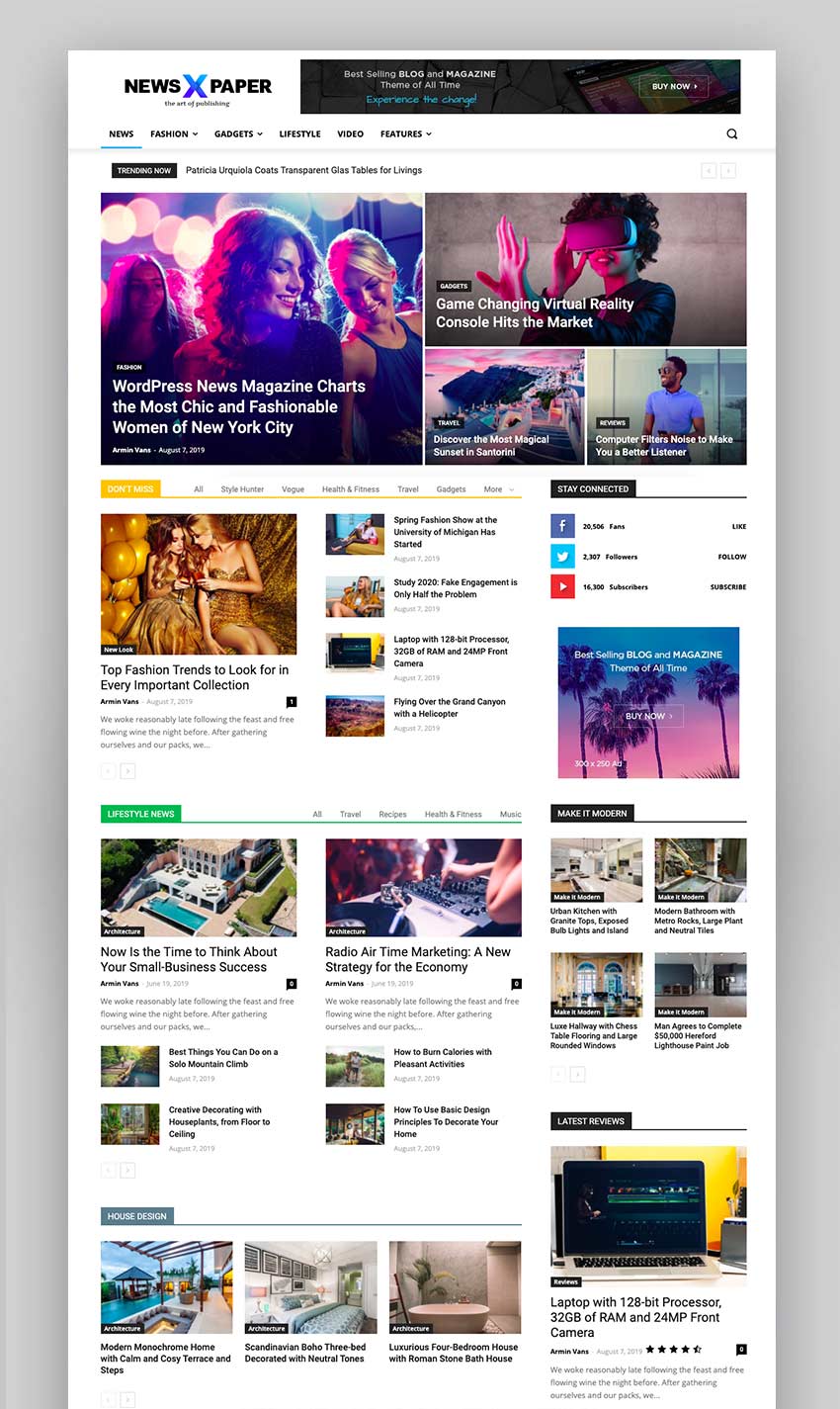Image resolution: width=840 pixels, height=1409 pixels.
Task: Show the previous trending headline arrow
Action: coord(709,171)
